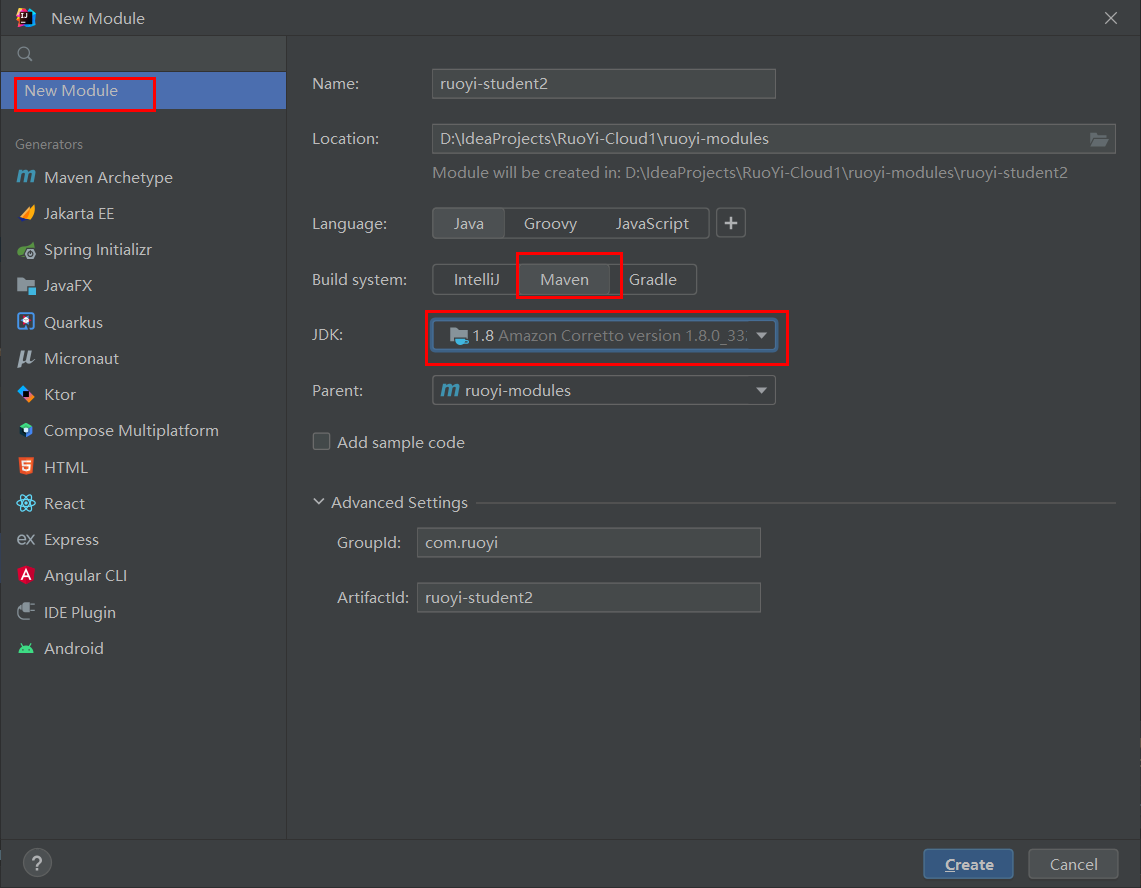Image resolution: width=1141 pixels, height=888 pixels.
Task: Click the Maven m icon in Parent field
Action: [x=450, y=390]
